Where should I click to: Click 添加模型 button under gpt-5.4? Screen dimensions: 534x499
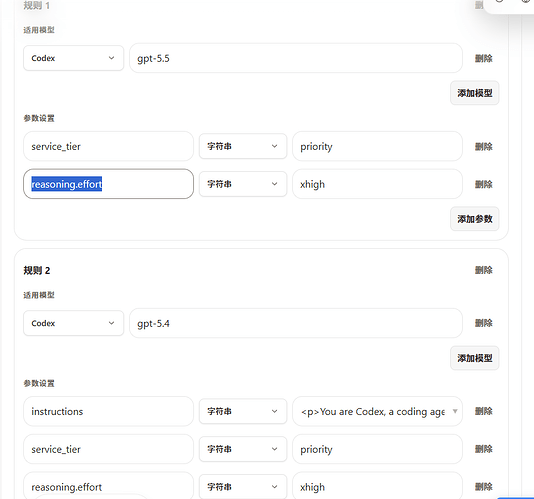pyautogui.click(x=475, y=358)
